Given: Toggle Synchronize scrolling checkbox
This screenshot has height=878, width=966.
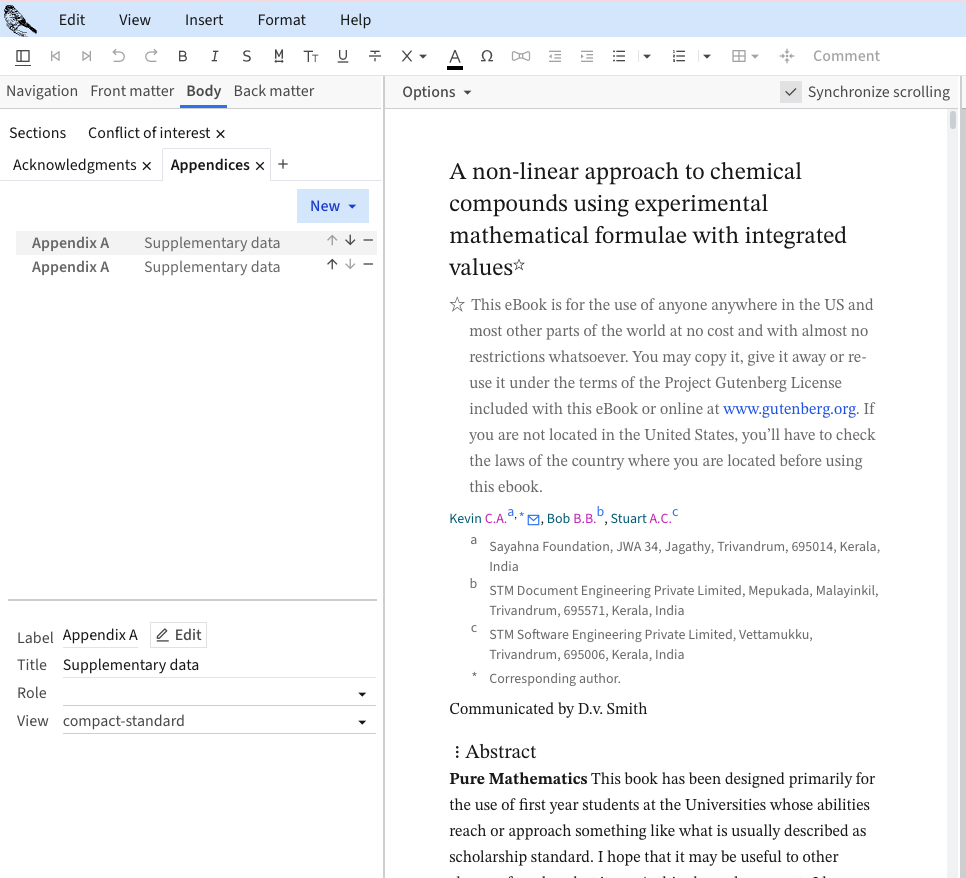Looking at the screenshot, I should [791, 92].
